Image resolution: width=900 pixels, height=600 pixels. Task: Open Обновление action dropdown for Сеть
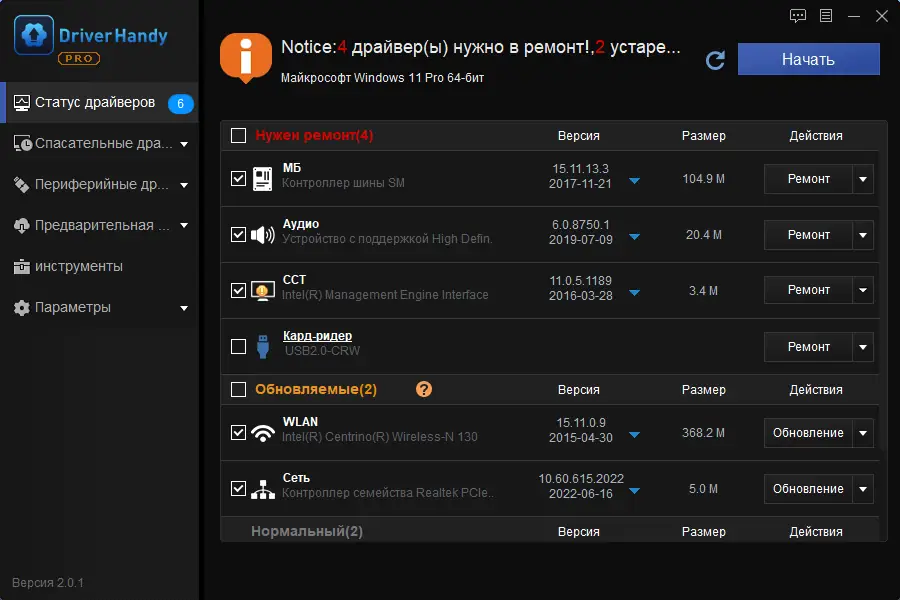coord(863,489)
